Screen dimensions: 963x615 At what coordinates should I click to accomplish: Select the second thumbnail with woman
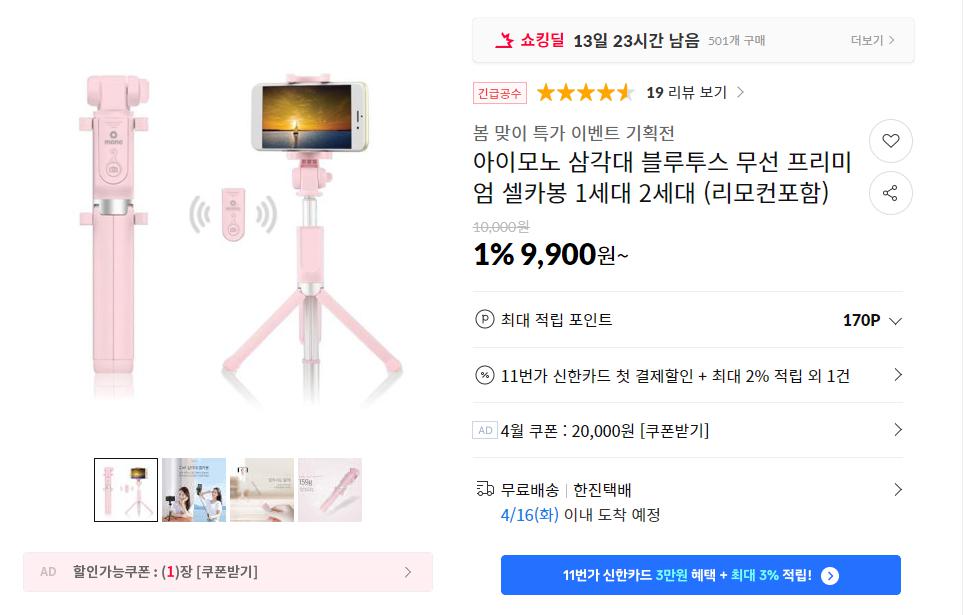pyautogui.click(x=194, y=490)
